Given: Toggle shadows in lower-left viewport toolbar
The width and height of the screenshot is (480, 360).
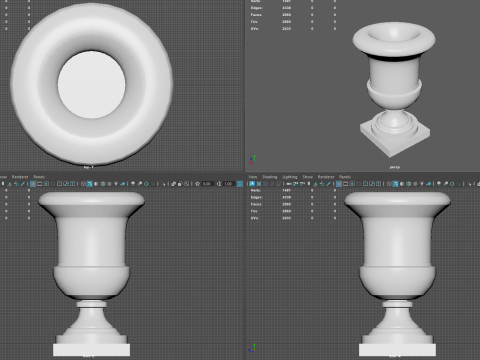Looking at the screenshot, I should click(123, 184).
